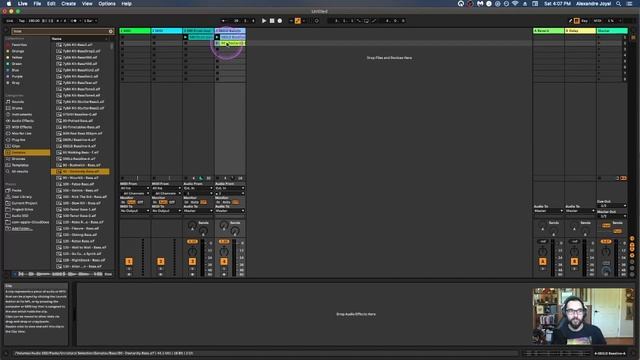The image size is (640, 360).
Task: Clear the browser search field
Action: 111,31
